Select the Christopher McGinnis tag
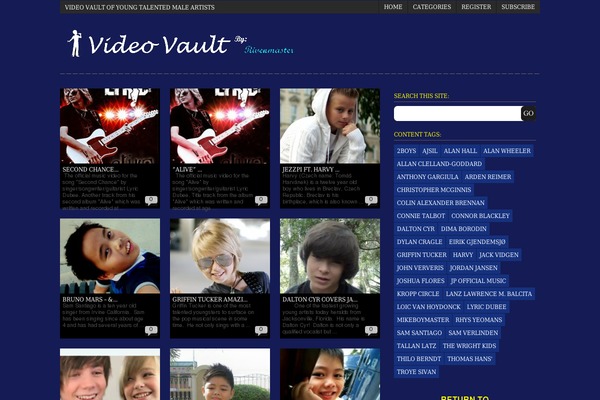This screenshot has width=600, height=400. point(434,190)
